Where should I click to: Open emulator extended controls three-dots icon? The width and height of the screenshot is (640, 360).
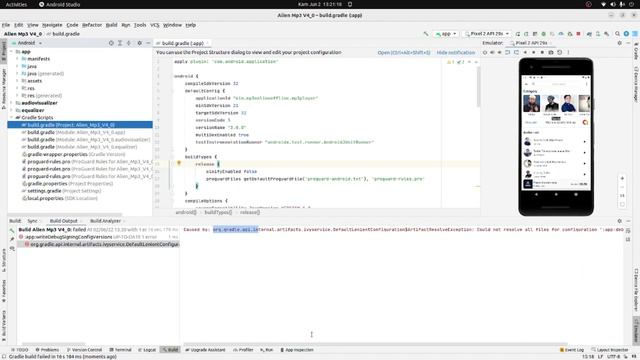(x=568, y=52)
